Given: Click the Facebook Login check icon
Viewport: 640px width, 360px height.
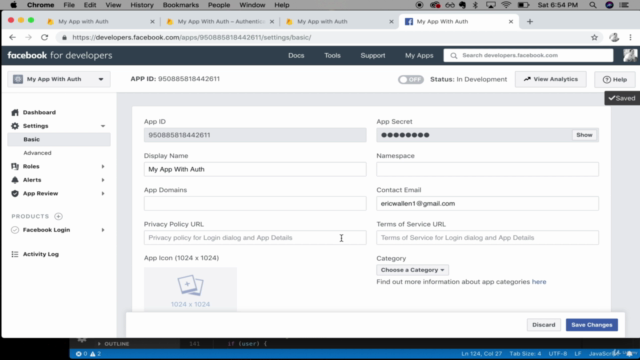Looking at the screenshot, I should point(15,230).
